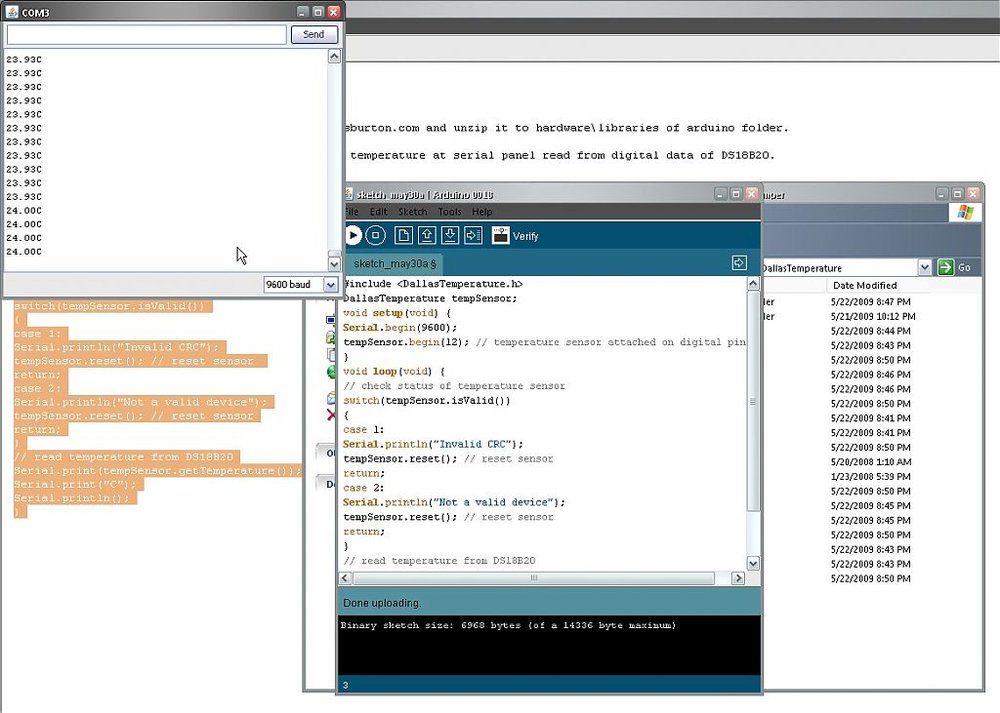Click the 'tempSensor.begin(12);' line in Arduino editor
Screen dimensions: 1000x713
[x=406, y=342]
